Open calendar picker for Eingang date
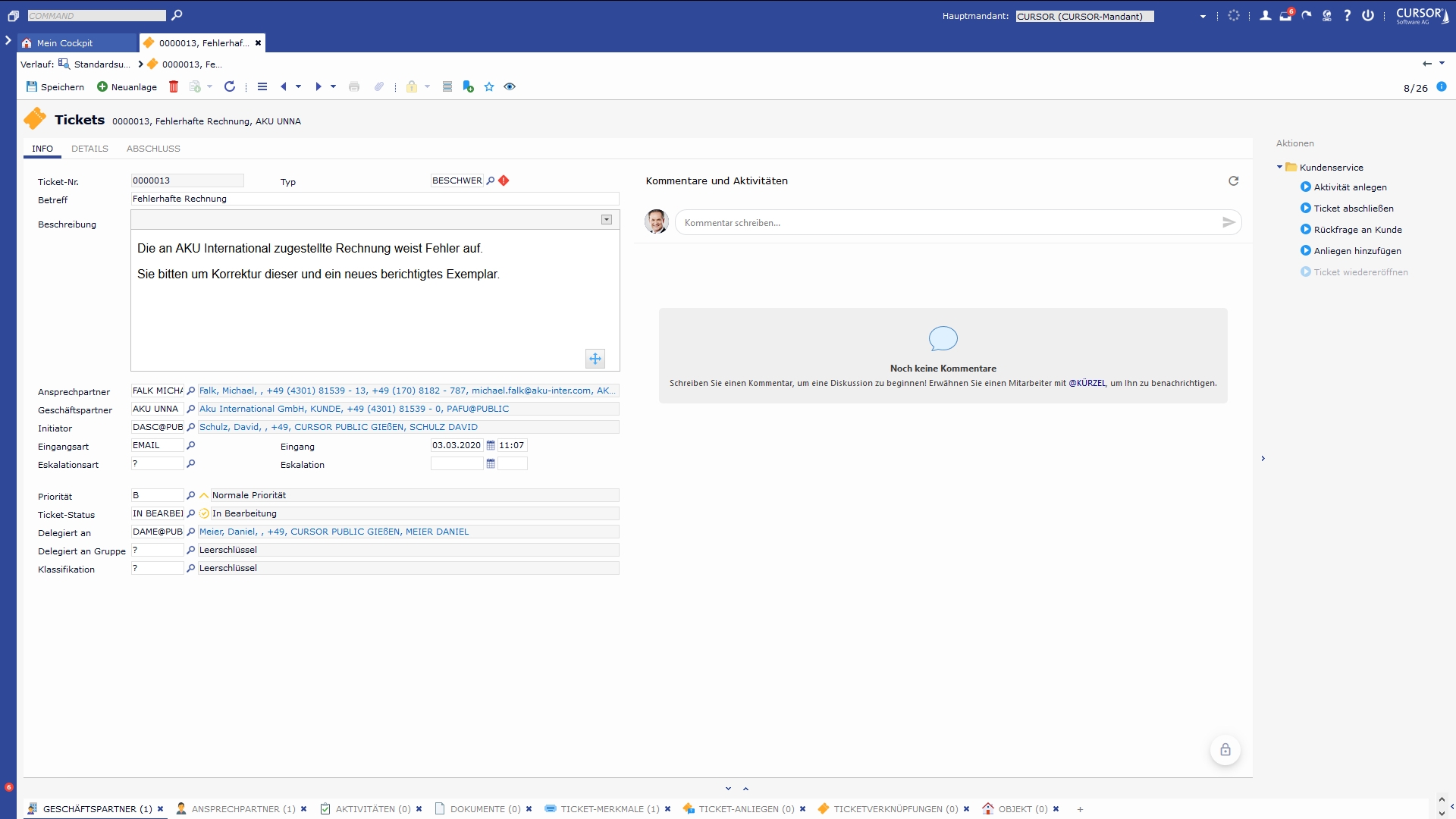The image size is (1456, 819). (491, 446)
